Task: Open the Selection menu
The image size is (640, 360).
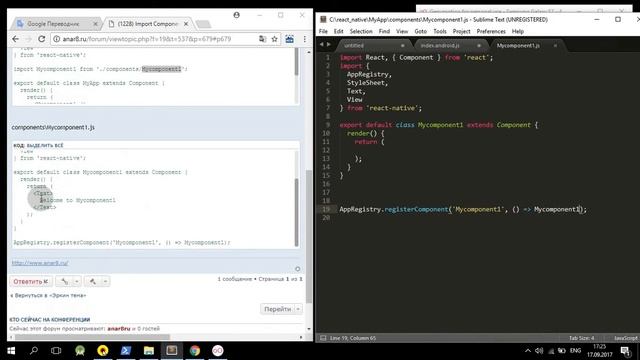Action: [x=361, y=31]
